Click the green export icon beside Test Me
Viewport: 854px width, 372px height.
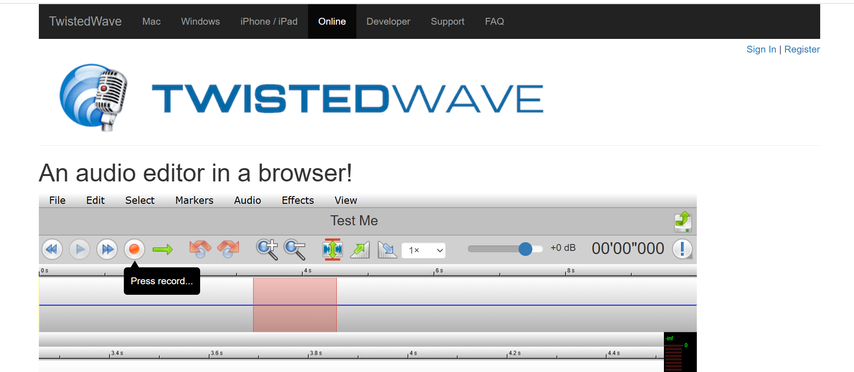click(x=682, y=221)
